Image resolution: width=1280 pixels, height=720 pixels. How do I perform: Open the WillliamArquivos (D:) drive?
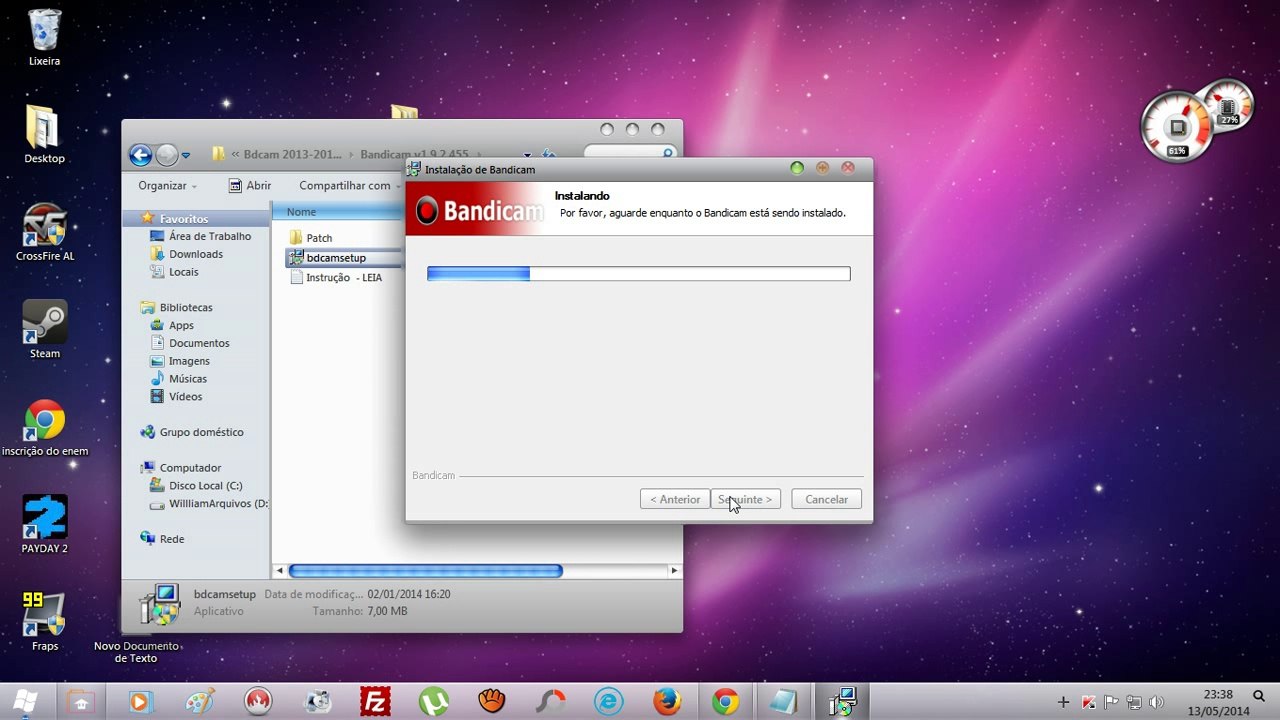[218, 504]
